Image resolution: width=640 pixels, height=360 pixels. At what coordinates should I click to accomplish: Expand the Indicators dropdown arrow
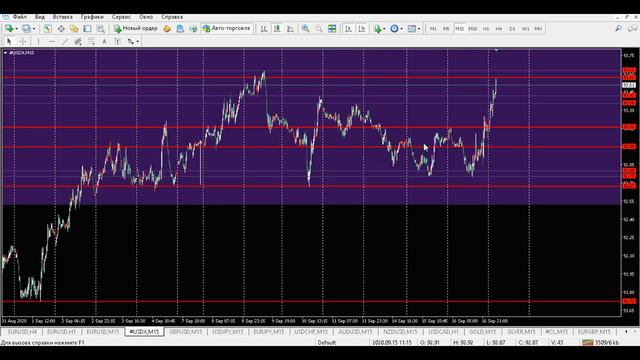click(x=384, y=29)
